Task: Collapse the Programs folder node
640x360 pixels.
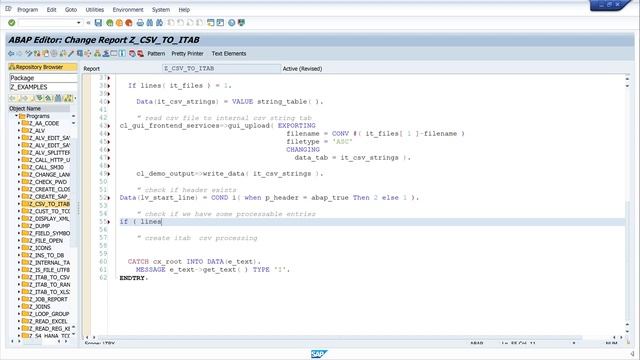Action: tap(16, 116)
